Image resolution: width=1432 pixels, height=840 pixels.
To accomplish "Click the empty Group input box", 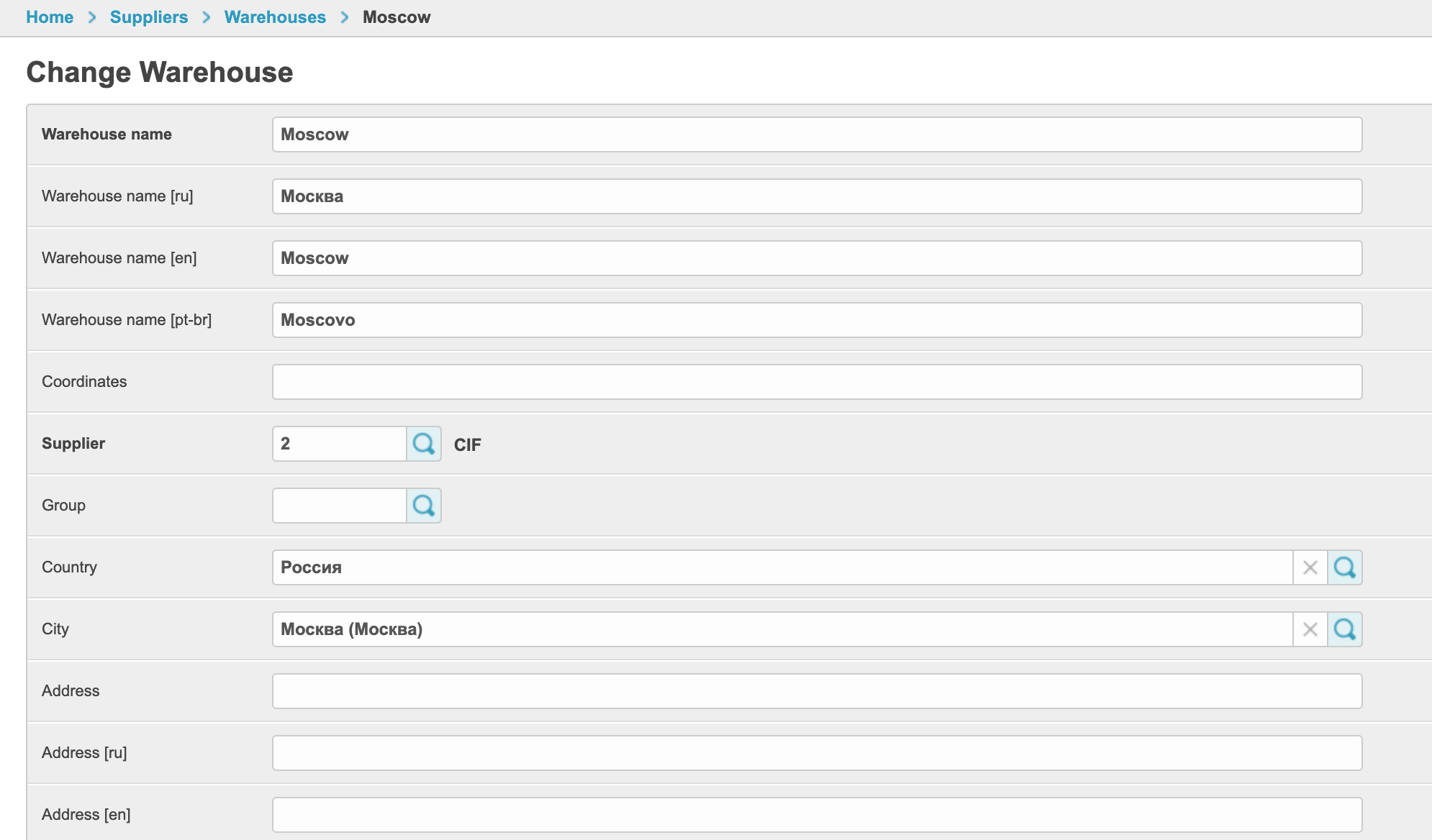I will coord(339,506).
